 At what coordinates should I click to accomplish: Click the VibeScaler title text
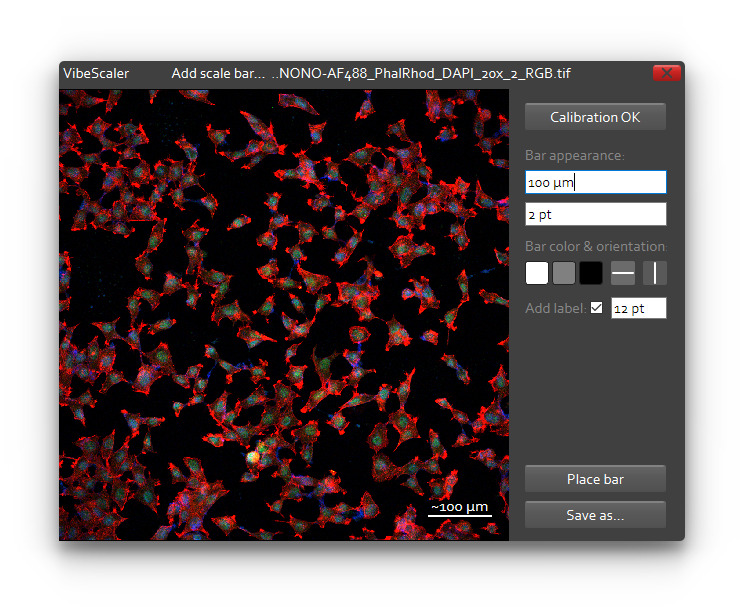(96, 73)
